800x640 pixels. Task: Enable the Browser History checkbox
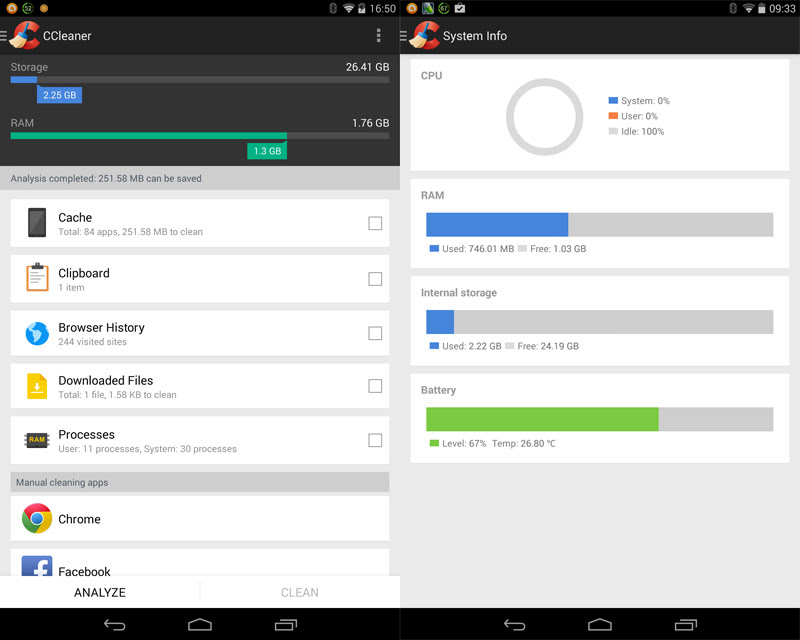click(x=375, y=331)
